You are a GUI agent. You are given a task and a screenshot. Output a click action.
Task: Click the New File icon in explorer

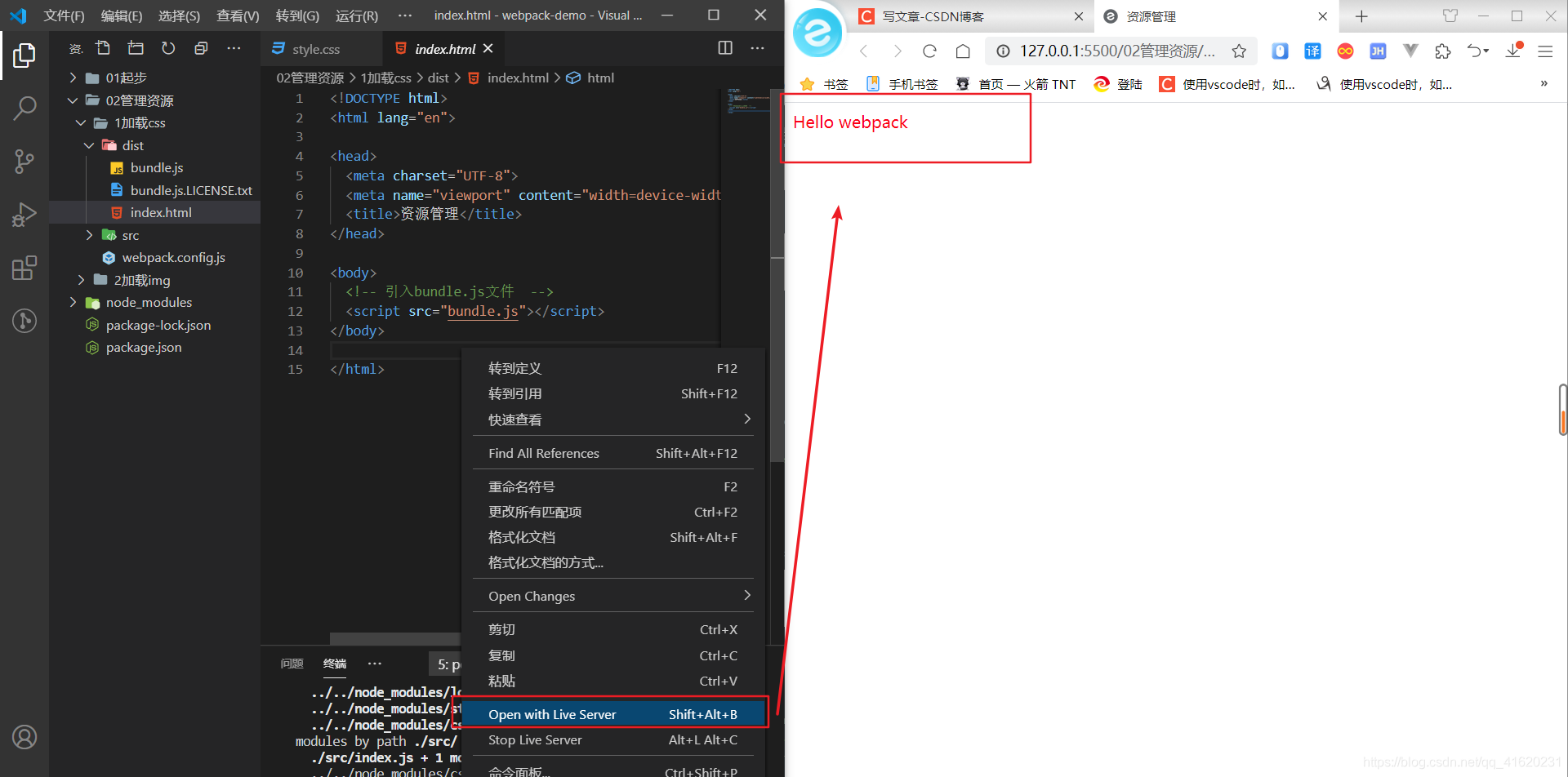103,48
